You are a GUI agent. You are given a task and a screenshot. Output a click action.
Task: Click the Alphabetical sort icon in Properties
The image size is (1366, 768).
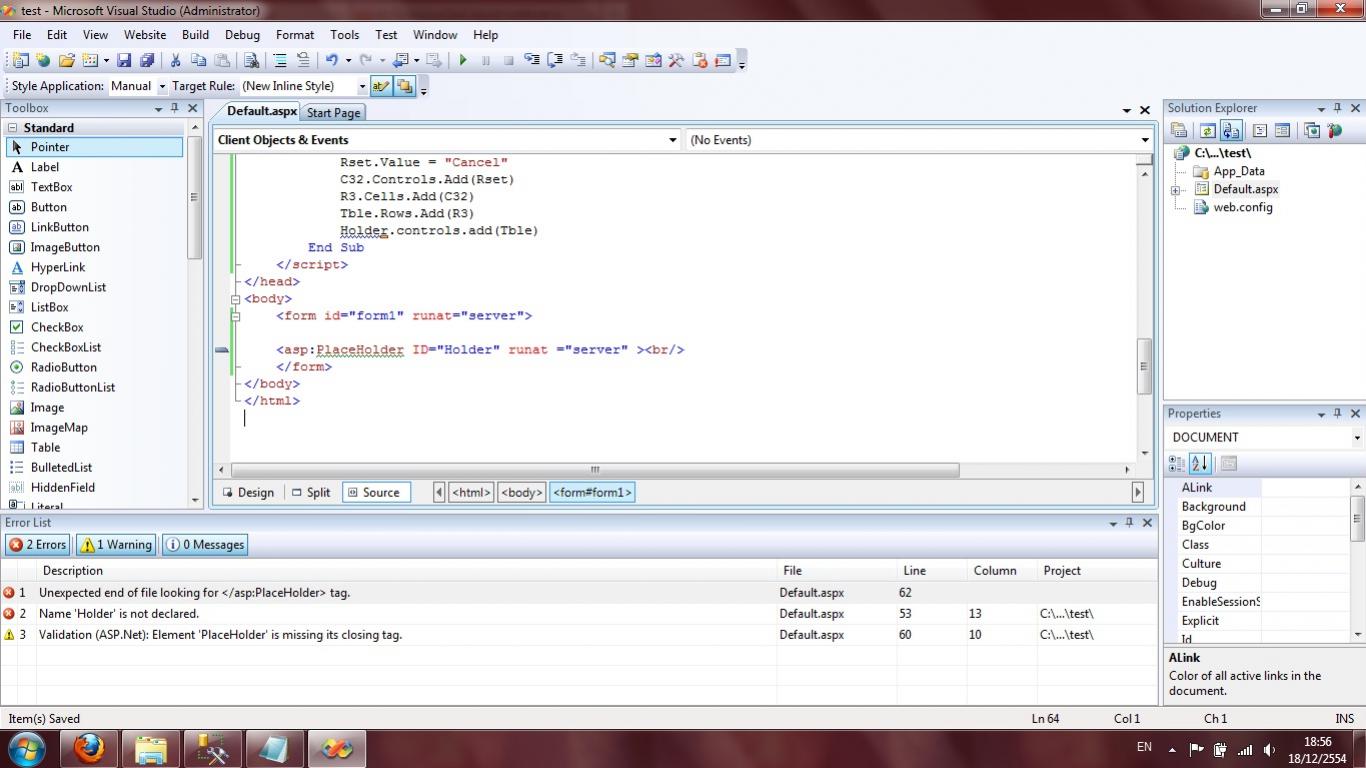1201,463
